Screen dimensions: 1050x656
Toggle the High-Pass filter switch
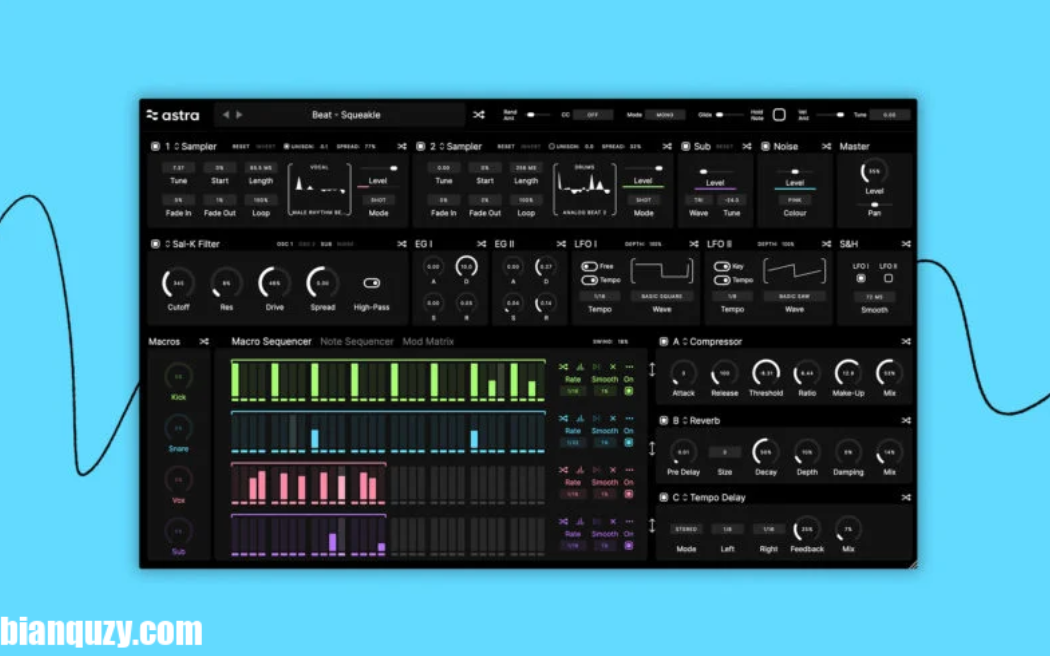coord(371,283)
